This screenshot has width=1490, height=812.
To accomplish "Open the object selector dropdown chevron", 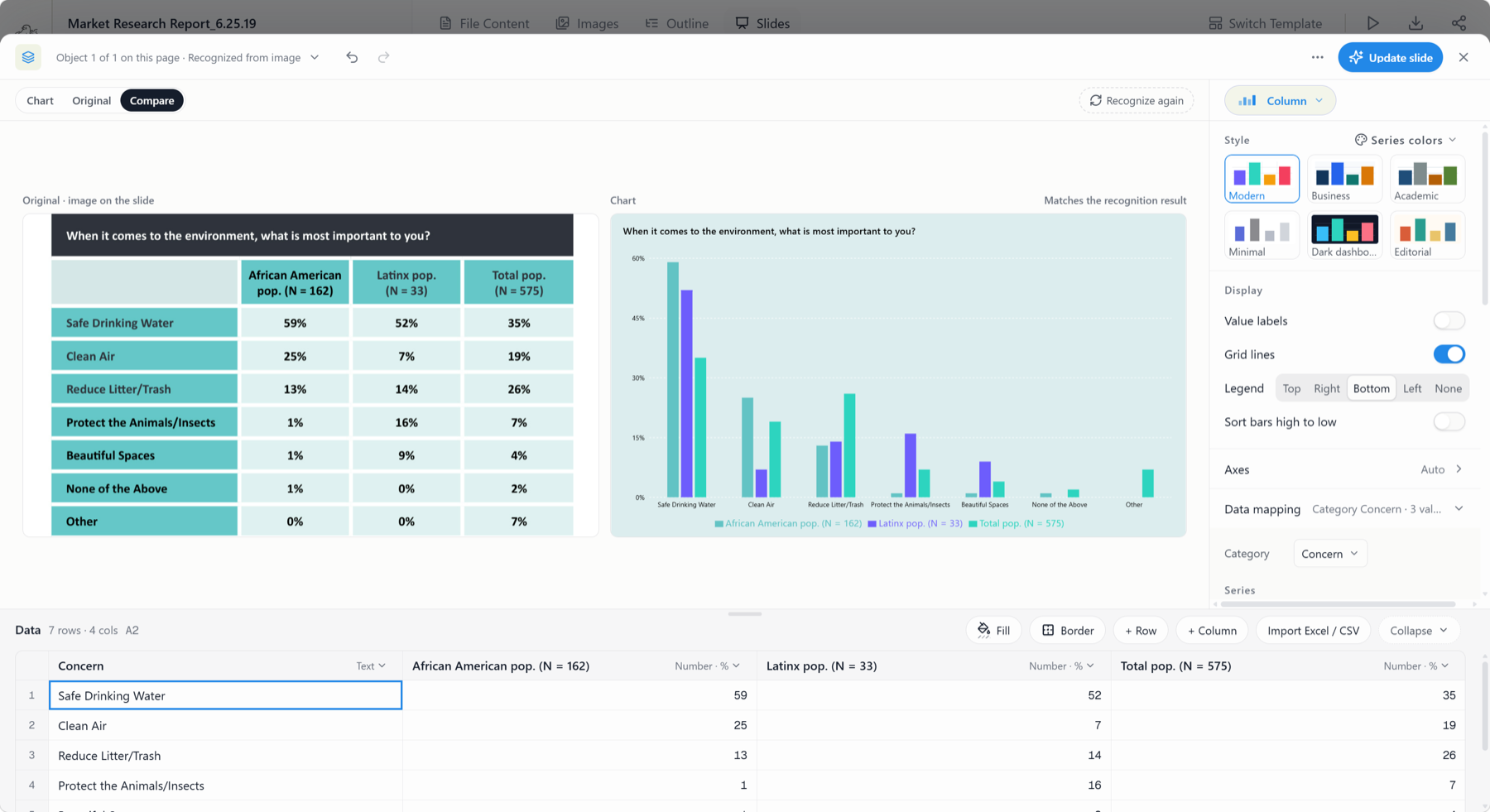I will [315, 57].
